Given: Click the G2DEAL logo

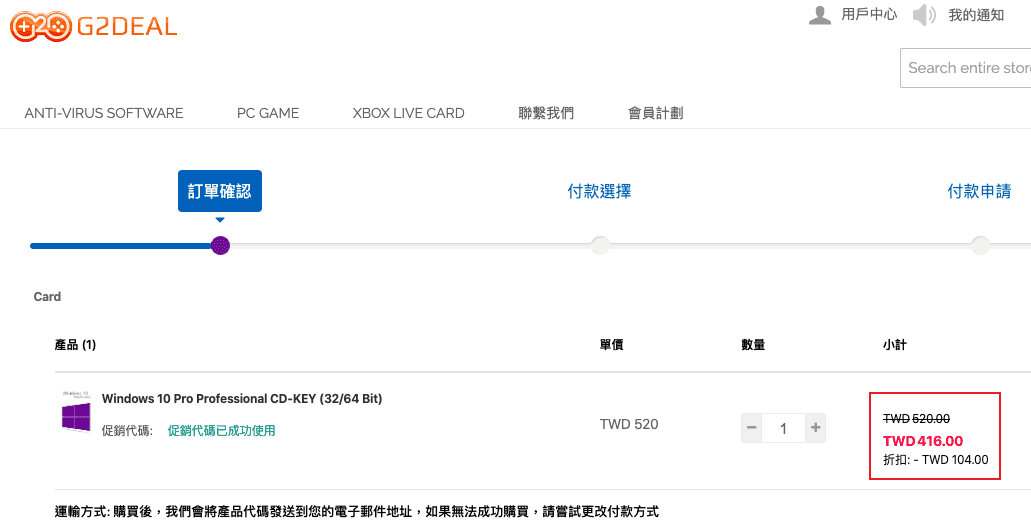Looking at the screenshot, I should point(93,26).
